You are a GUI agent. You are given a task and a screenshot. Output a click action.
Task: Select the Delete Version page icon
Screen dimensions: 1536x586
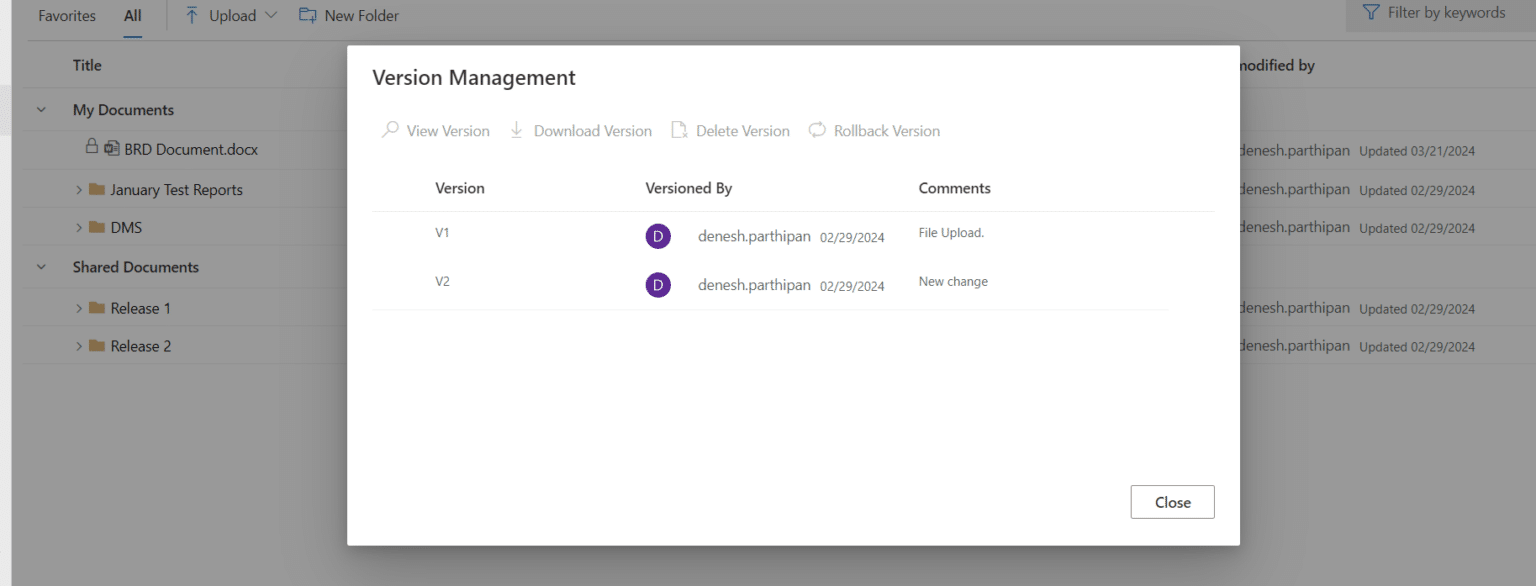click(680, 130)
